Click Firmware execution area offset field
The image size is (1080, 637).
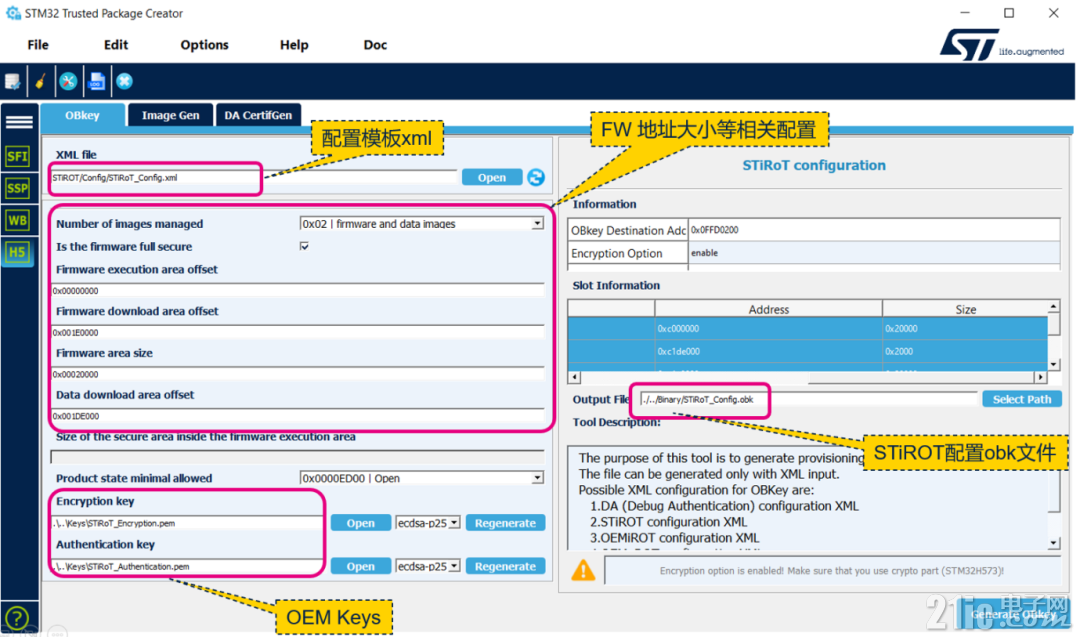pyautogui.click(x=298, y=291)
